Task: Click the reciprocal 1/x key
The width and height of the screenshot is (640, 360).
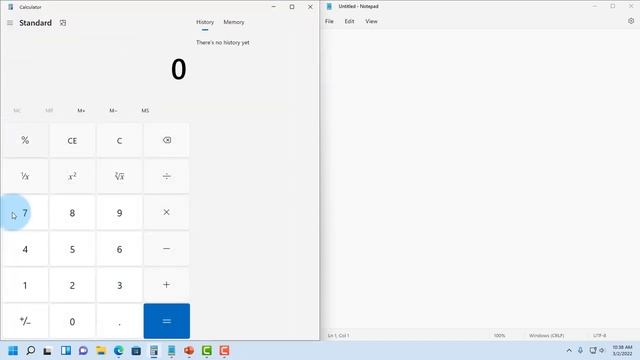Action: pyautogui.click(x=25, y=176)
